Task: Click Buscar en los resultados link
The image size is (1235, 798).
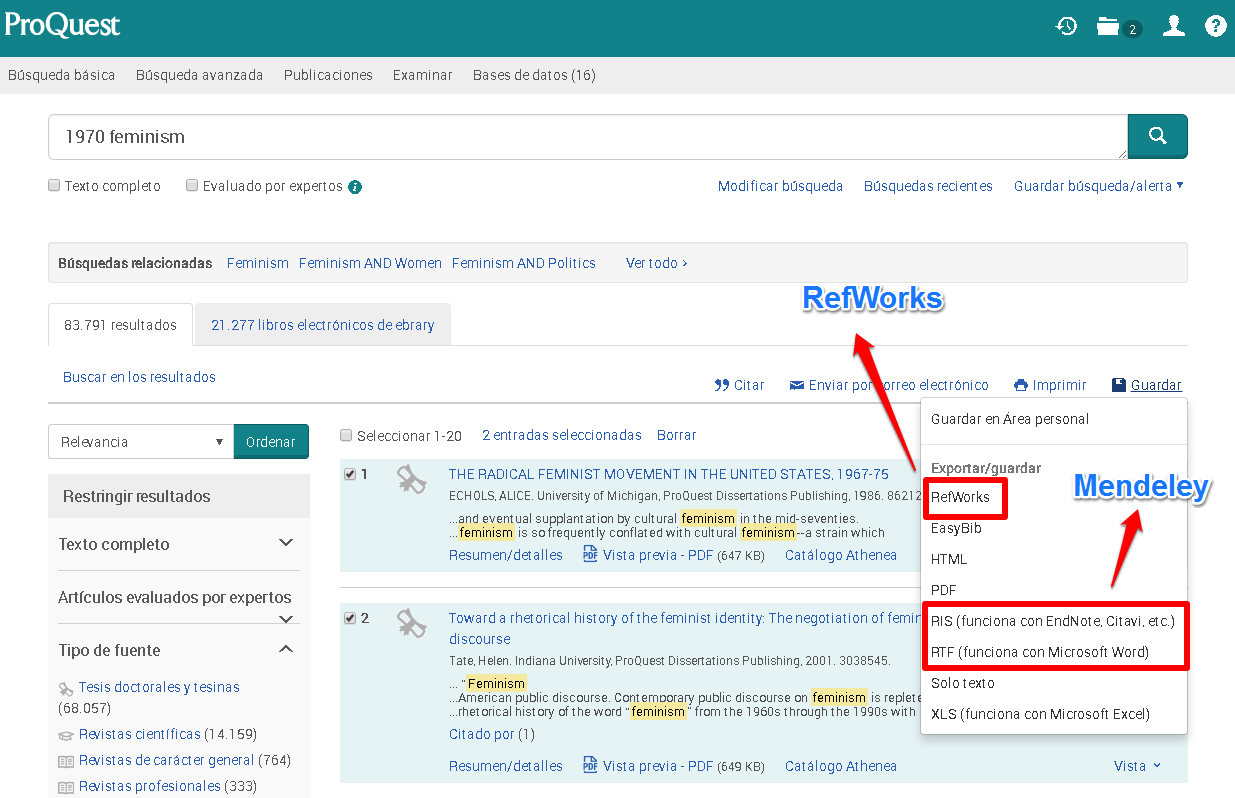Action: coord(139,377)
